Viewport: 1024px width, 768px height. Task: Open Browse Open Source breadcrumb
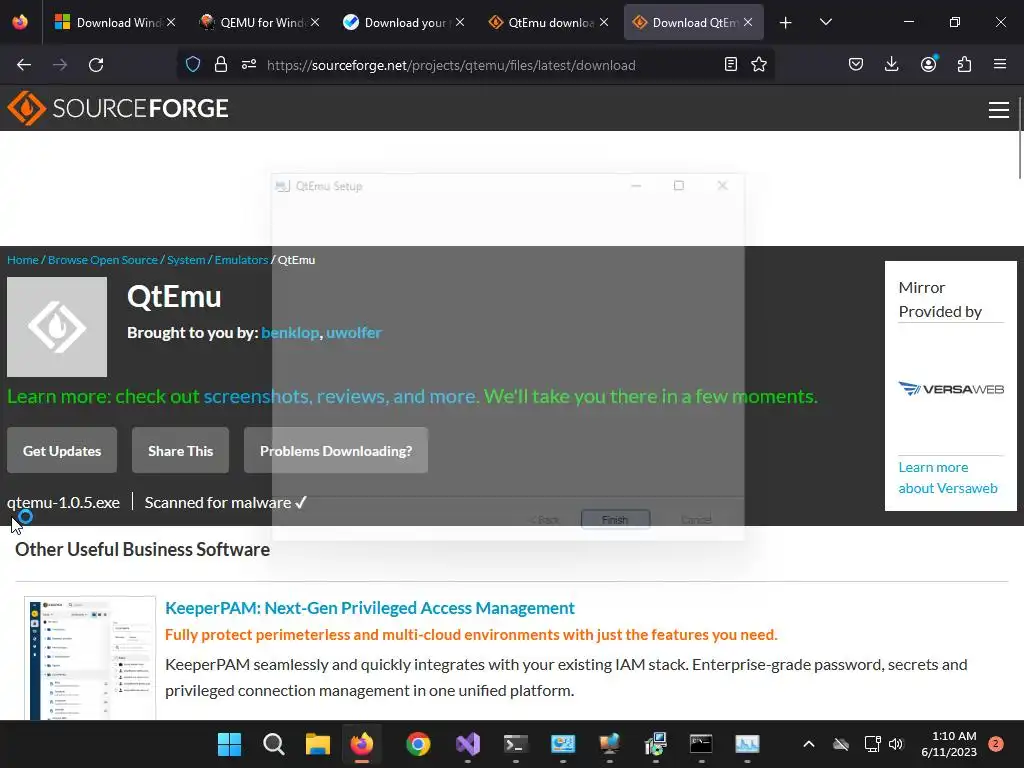(x=103, y=260)
